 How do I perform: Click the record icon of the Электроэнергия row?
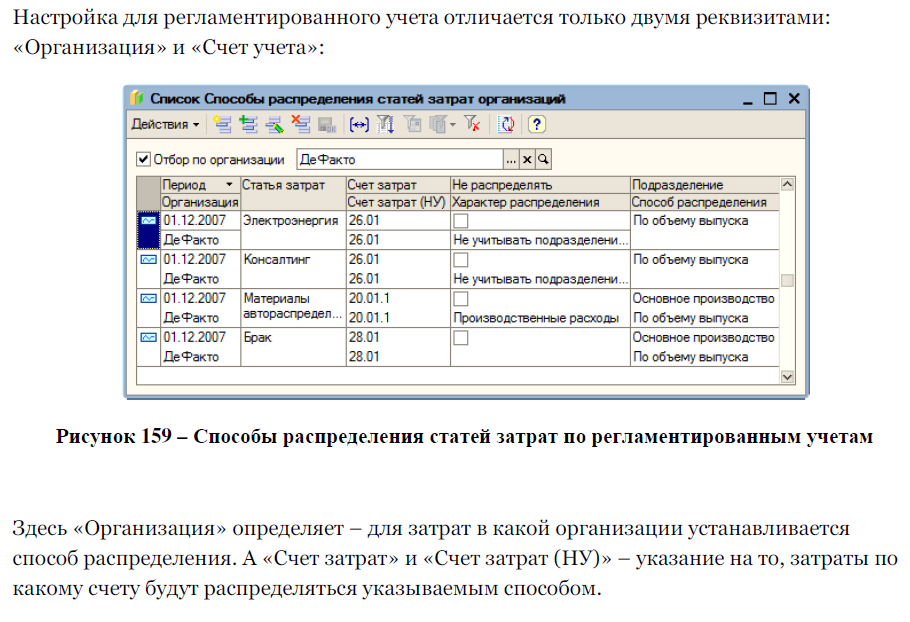click(149, 220)
